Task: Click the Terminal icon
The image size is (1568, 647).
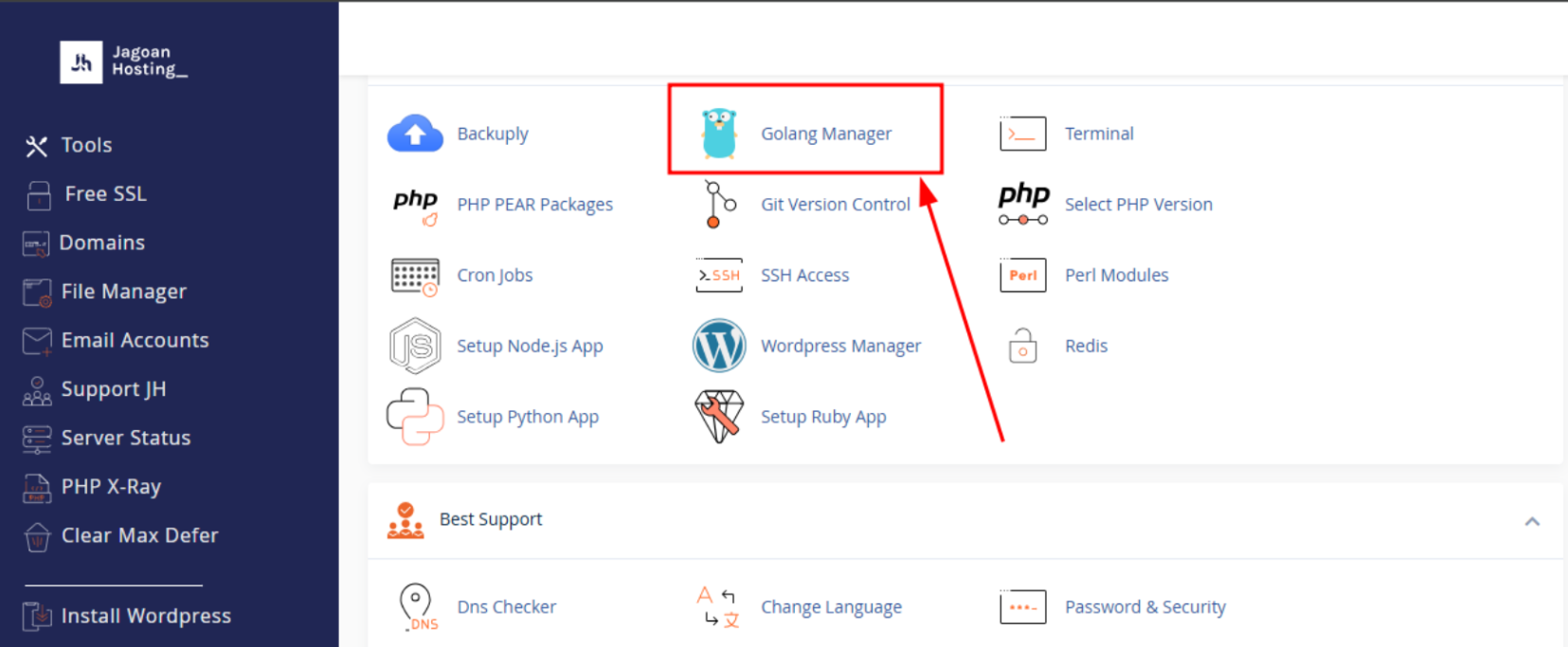Action: point(1022,134)
